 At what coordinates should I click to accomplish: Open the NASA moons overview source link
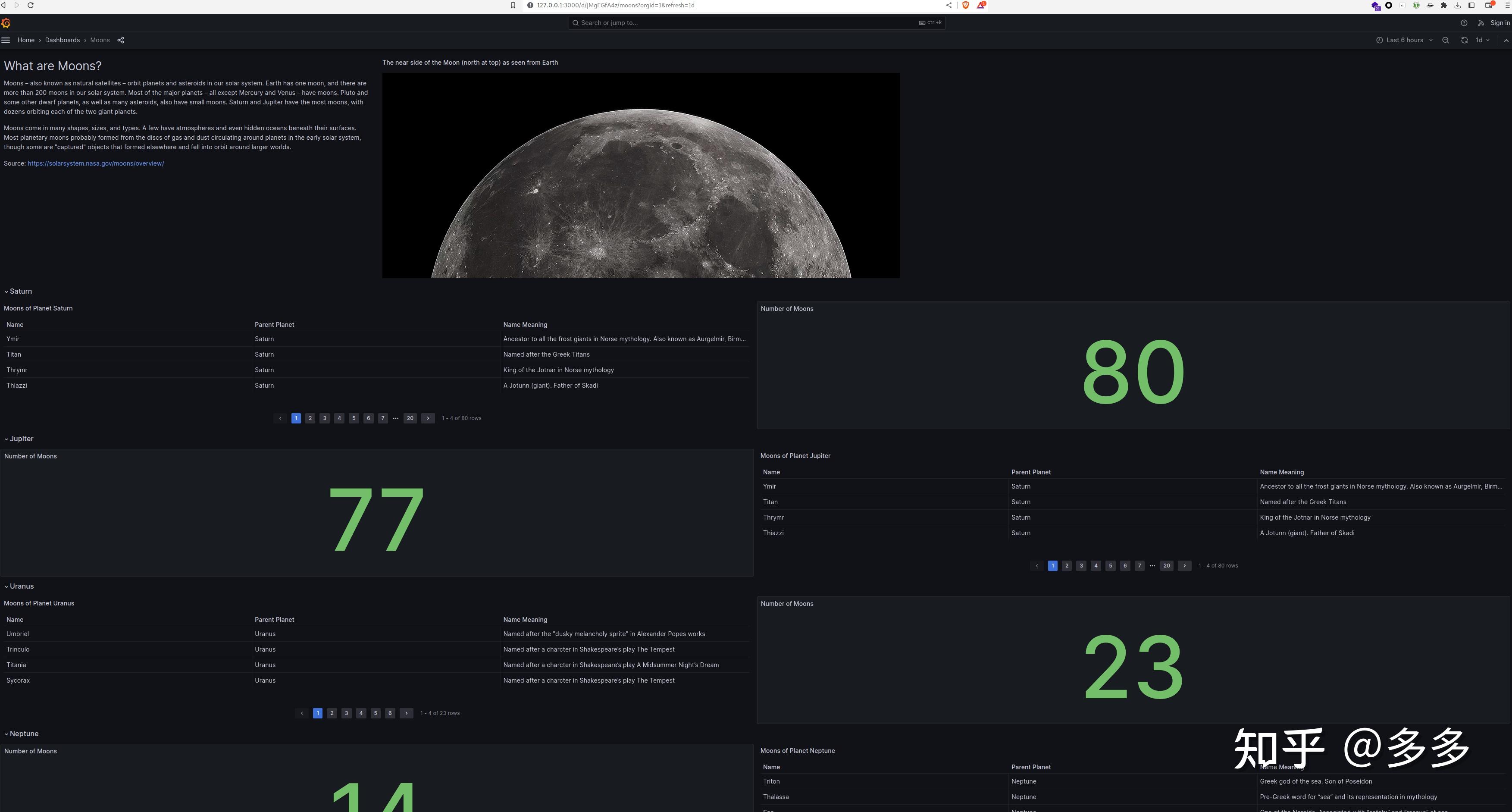pyautogui.click(x=96, y=163)
